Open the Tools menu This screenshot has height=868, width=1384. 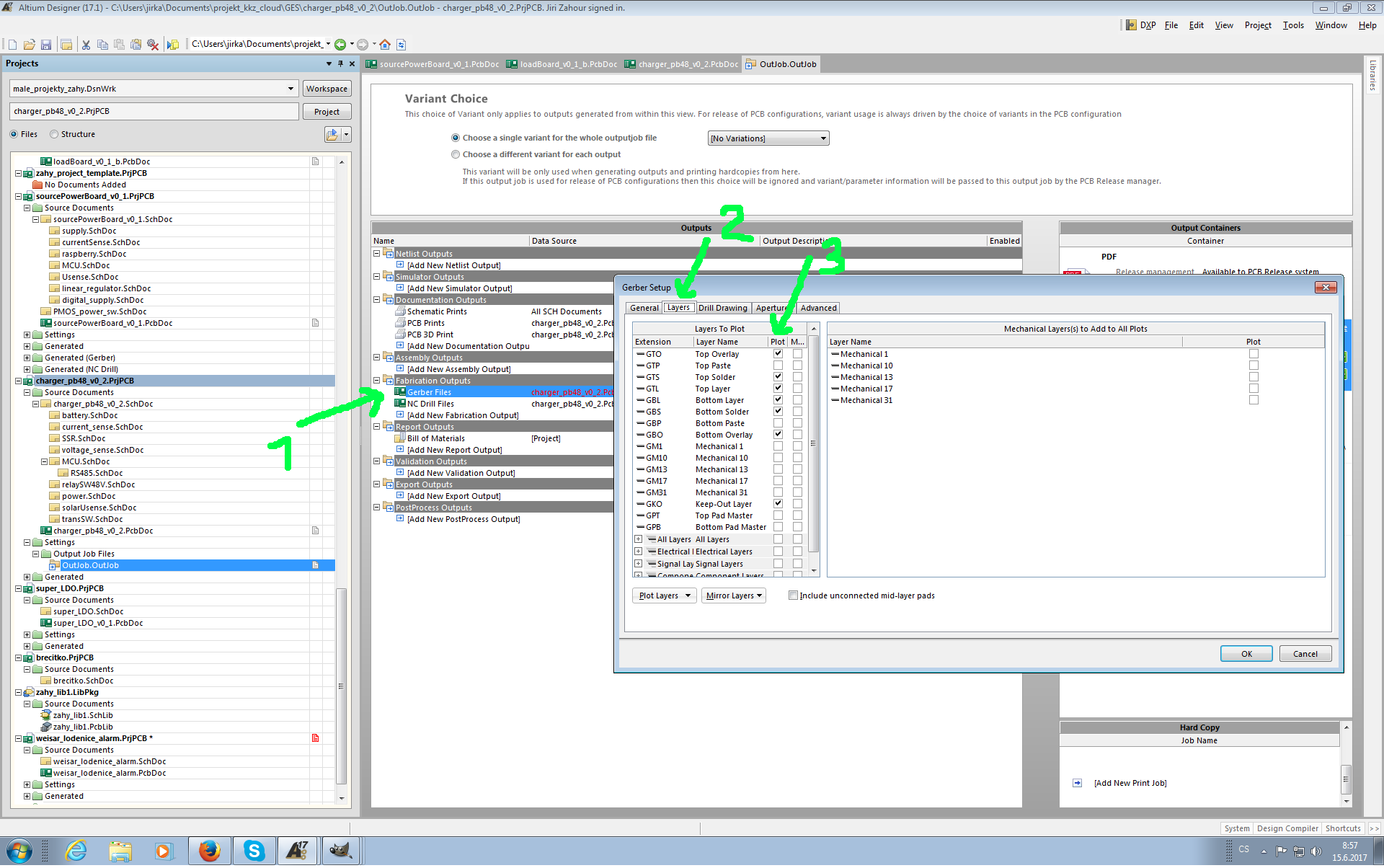tap(1293, 25)
